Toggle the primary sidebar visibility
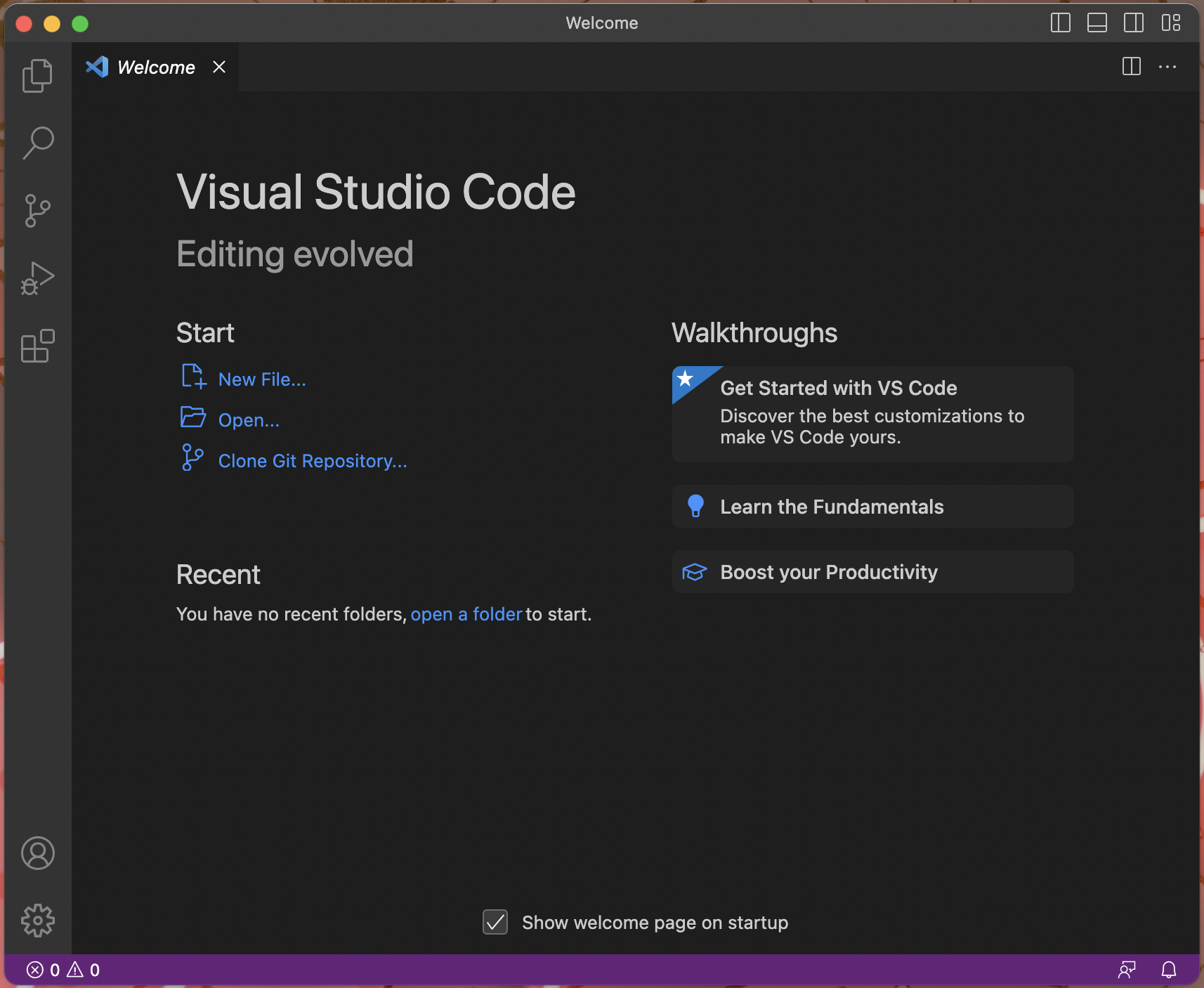Image resolution: width=1204 pixels, height=988 pixels. [x=1060, y=22]
